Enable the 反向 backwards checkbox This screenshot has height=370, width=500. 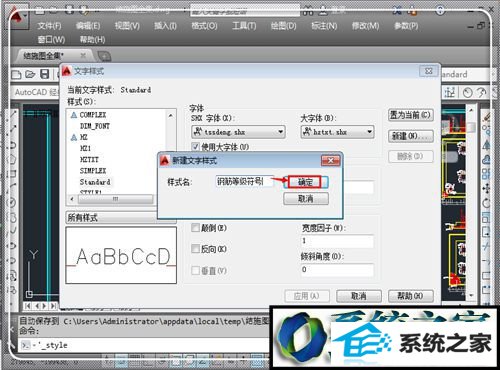tap(195, 249)
